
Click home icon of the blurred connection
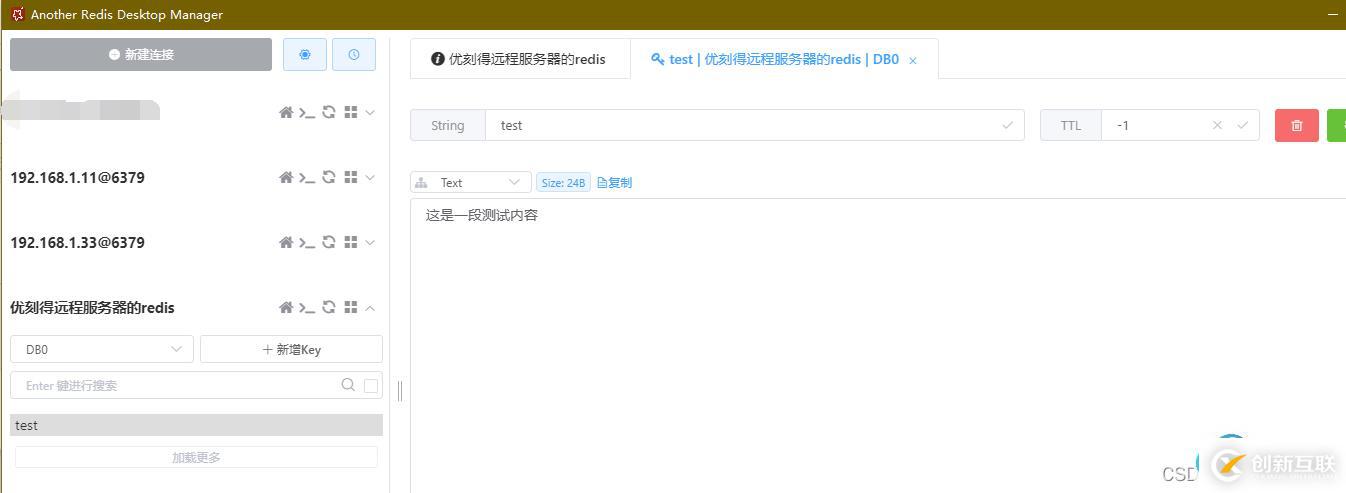[286, 112]
